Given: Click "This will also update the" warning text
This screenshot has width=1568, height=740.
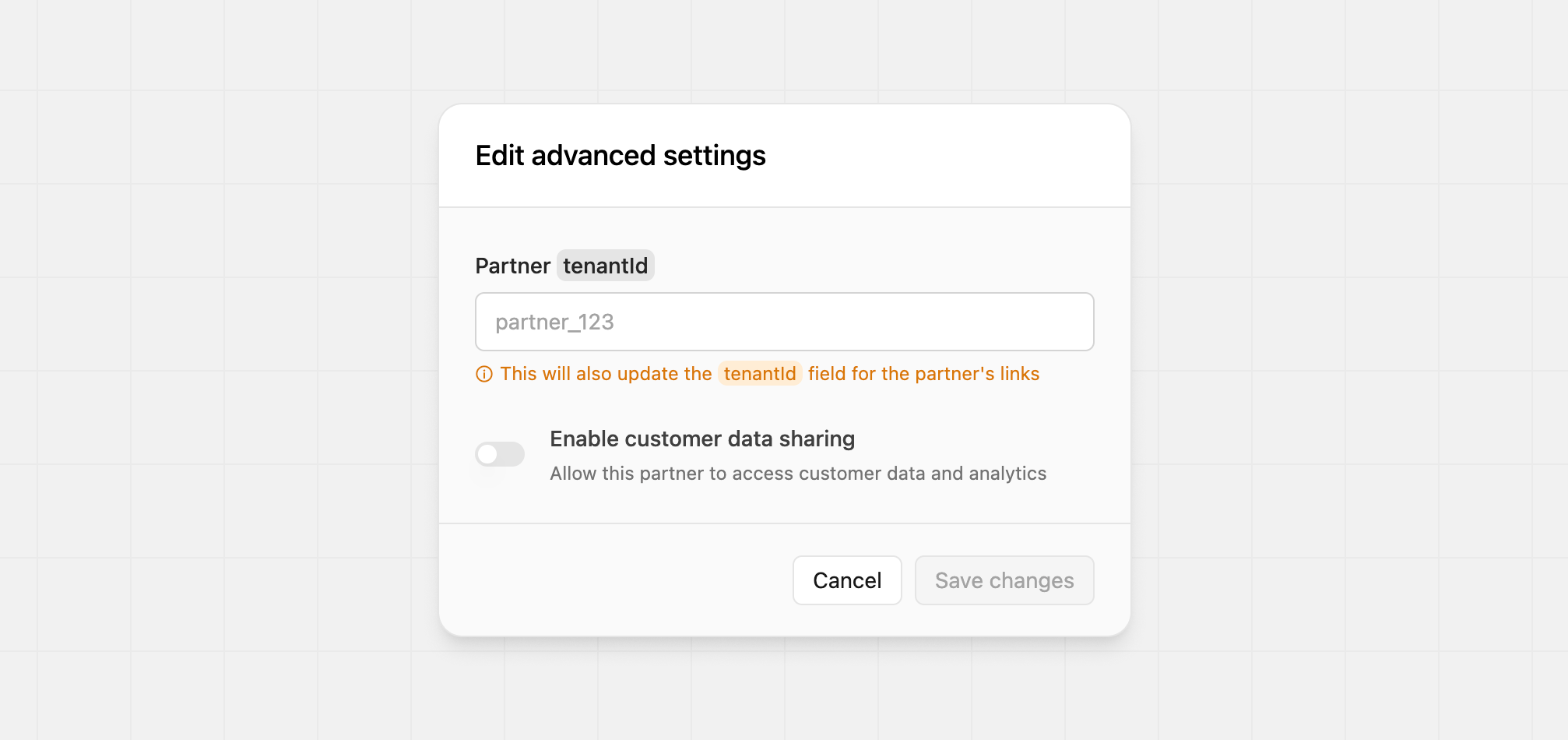Looking at the screenshot, I should [x=606, y=374].
